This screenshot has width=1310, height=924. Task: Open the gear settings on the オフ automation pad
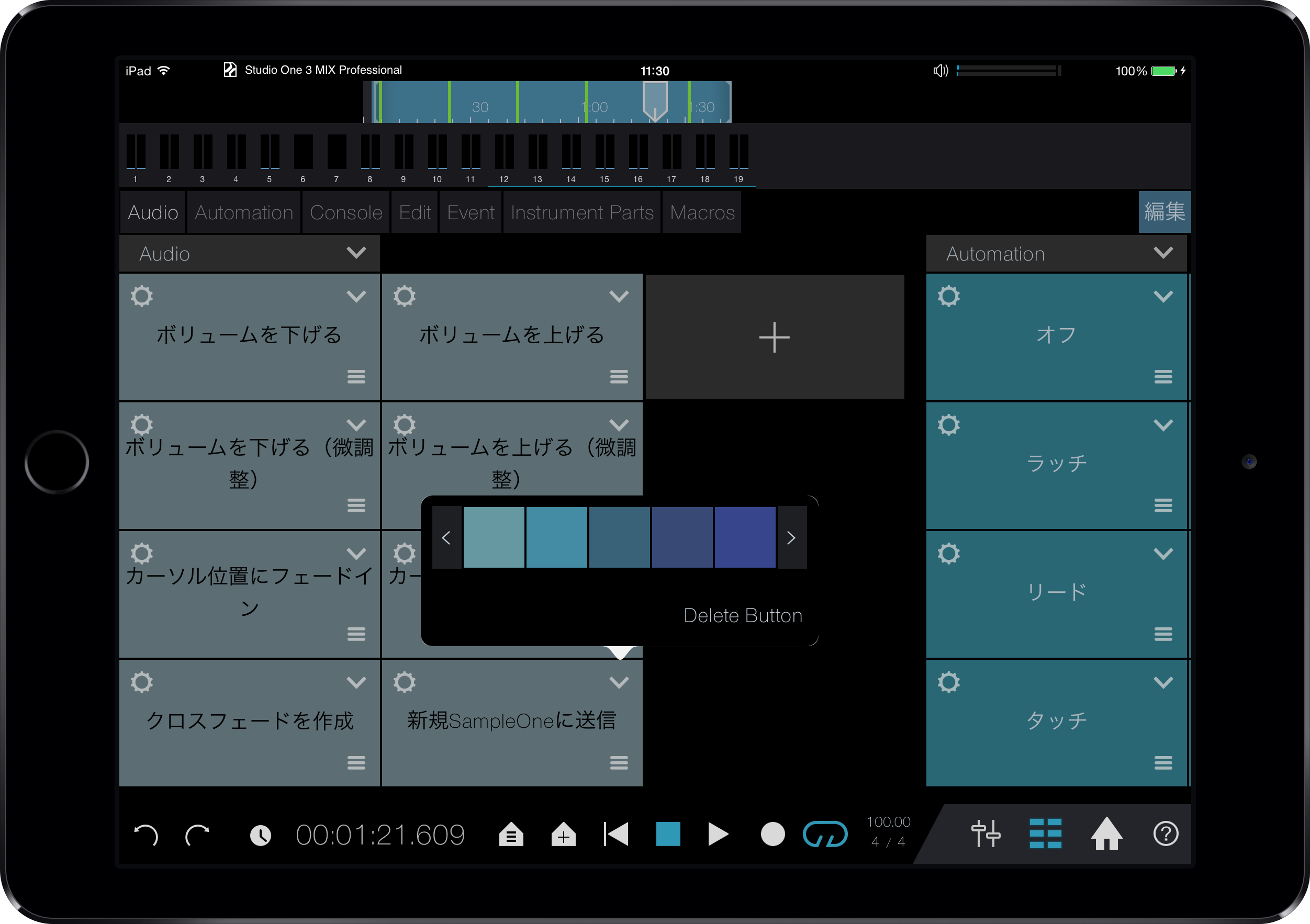[949, 296]
